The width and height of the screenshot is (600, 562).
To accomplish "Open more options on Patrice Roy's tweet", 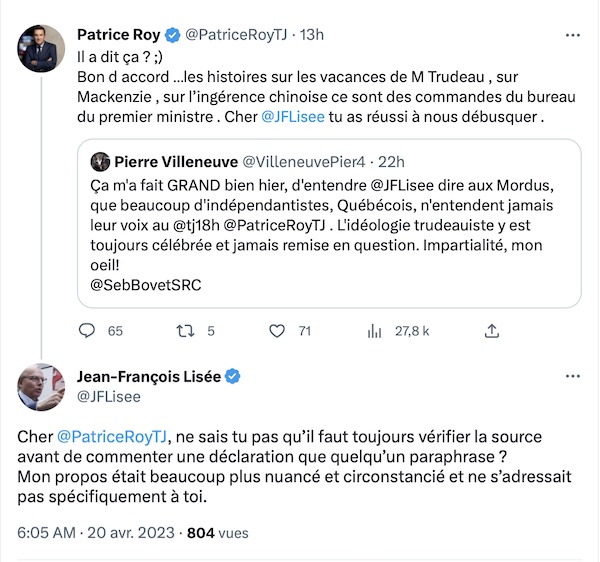I will tap(573, 35).
